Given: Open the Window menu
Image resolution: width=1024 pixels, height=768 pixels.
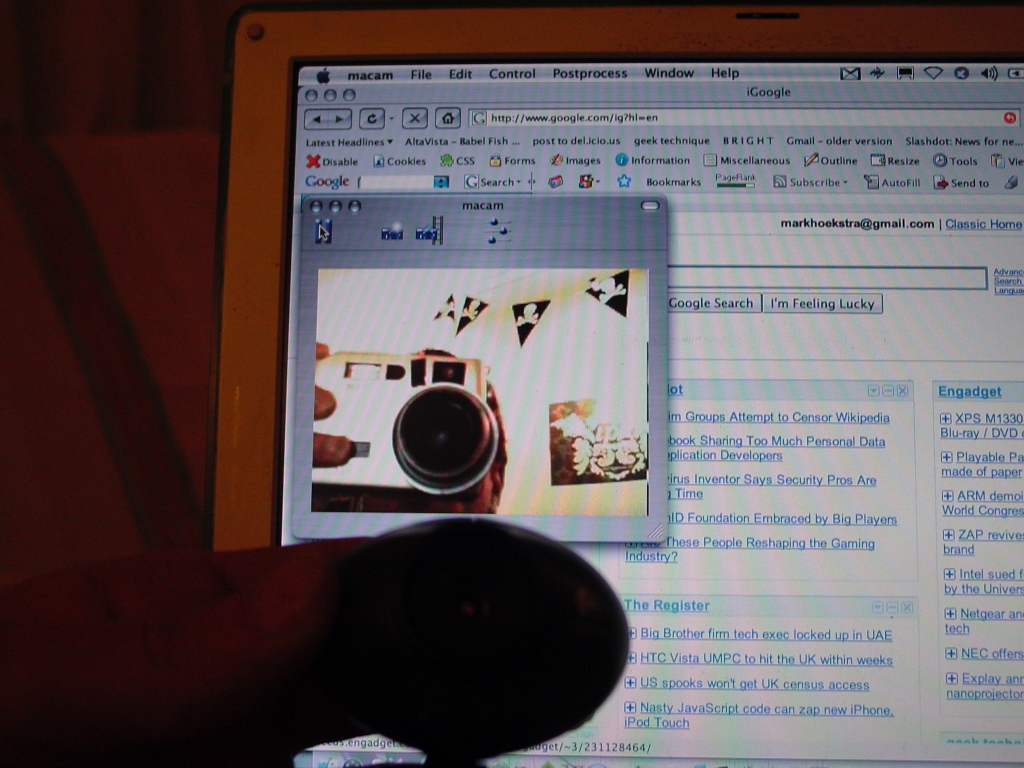Looking at the screenshot, I should point(669,72).
